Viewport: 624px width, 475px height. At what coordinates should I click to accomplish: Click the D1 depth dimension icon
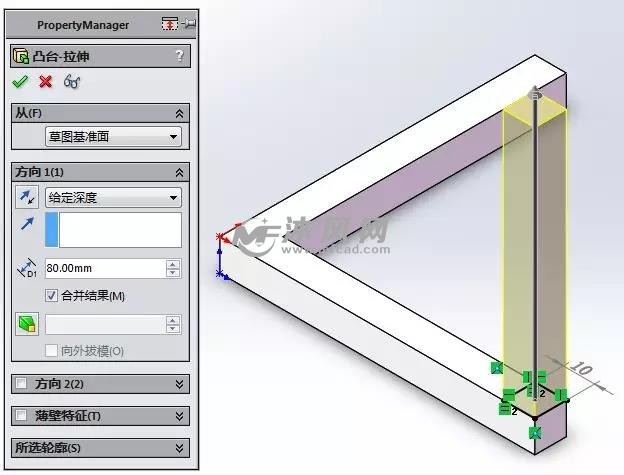(27, 268)
